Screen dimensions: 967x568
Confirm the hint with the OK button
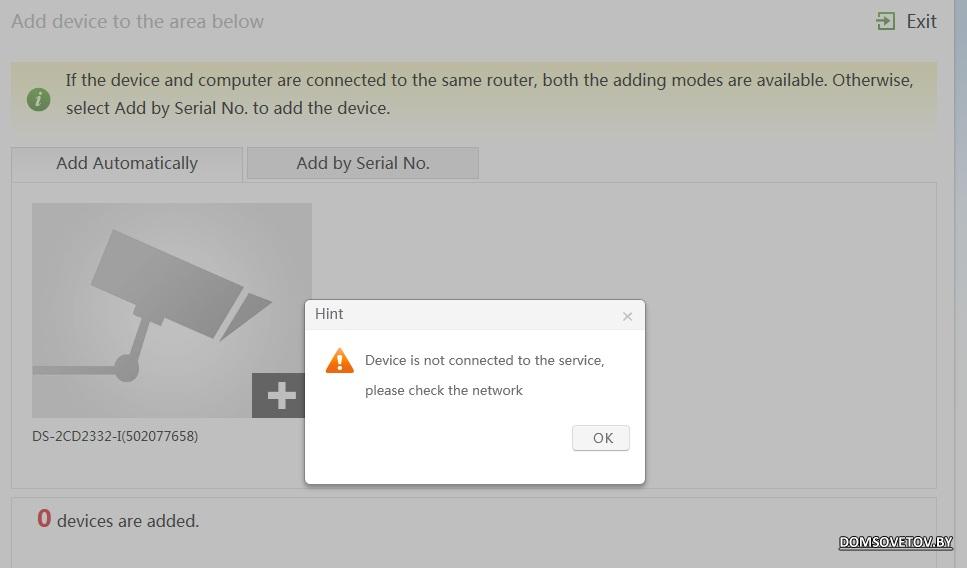coord(601,438)
